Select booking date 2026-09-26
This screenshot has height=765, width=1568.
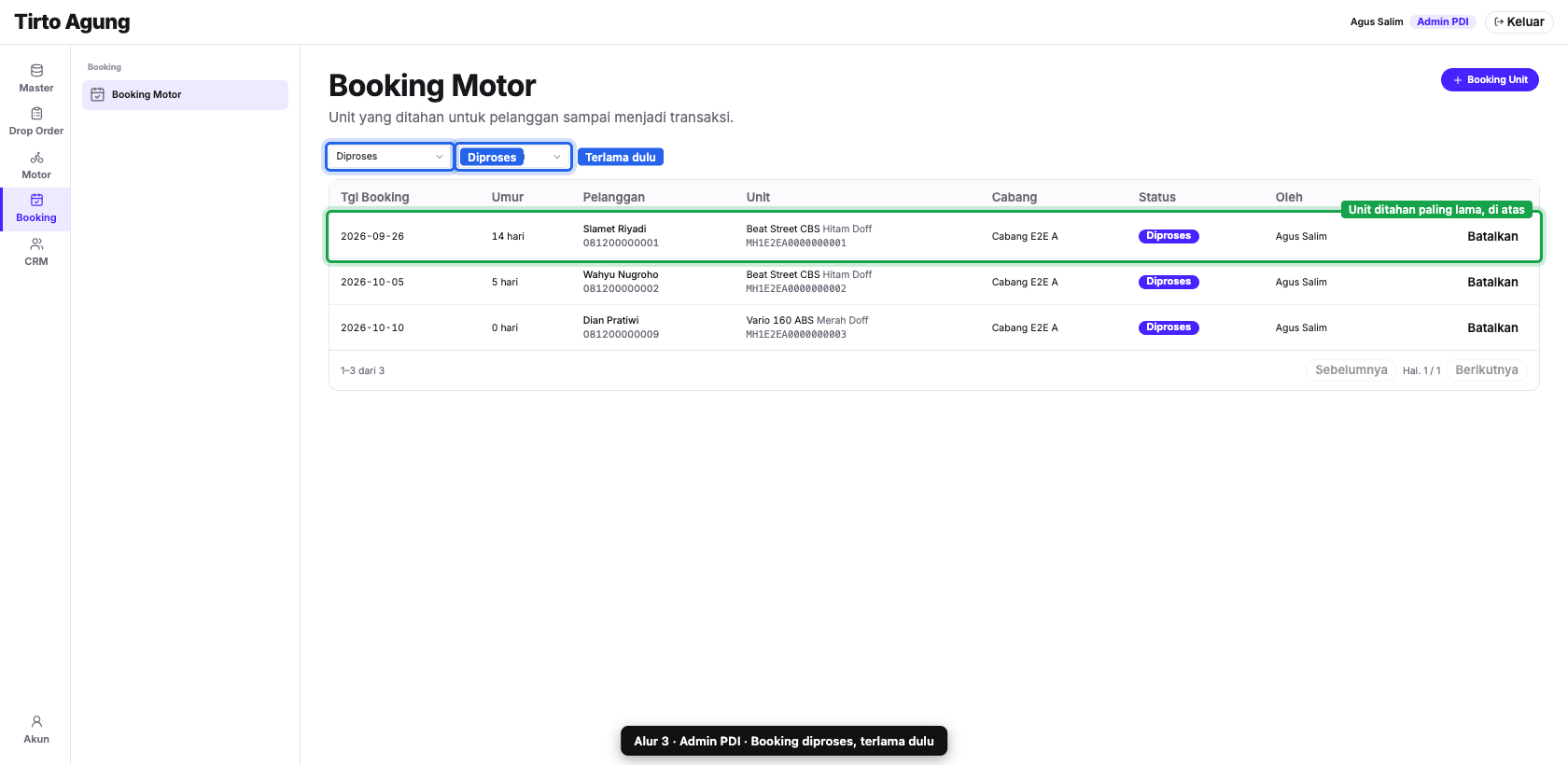(372, 236)
